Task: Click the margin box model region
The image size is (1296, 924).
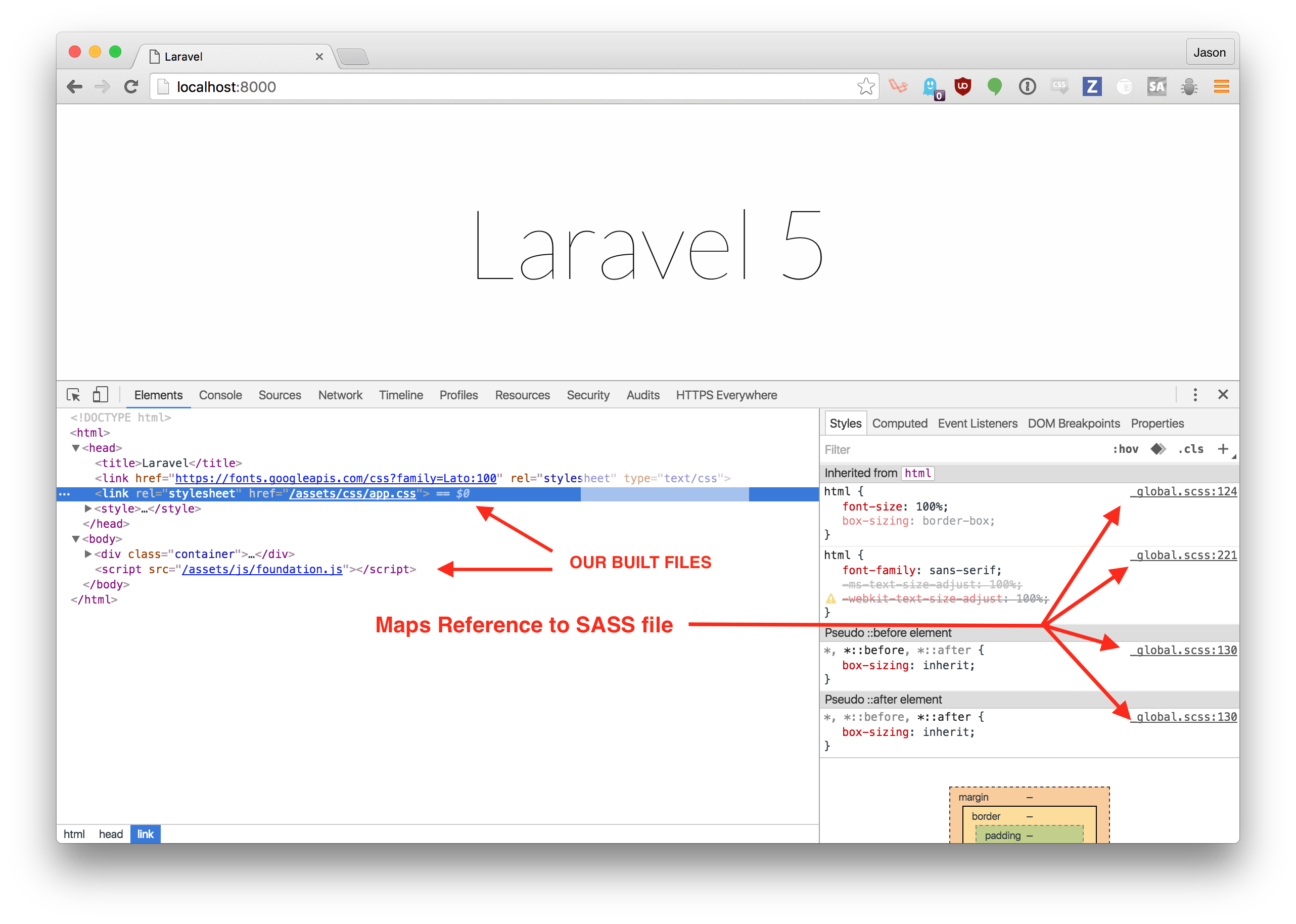Action: tap(973, 797)
